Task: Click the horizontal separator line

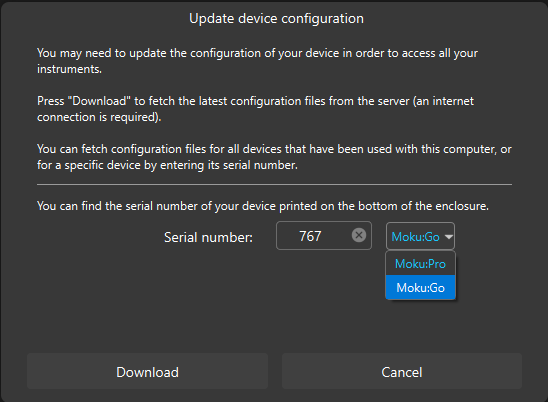Action: 274,184
